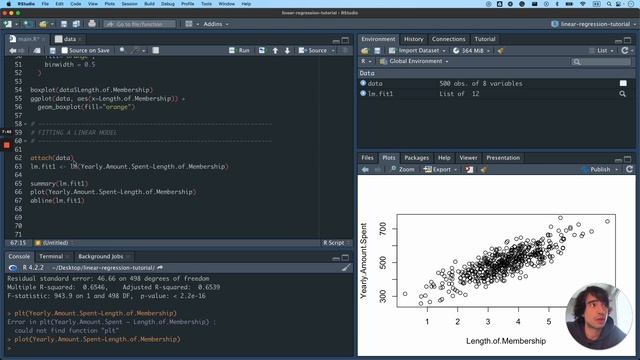Open the workspace panes layout icon
The width and height of the screenshot is (640, 360).
(189, 24)
